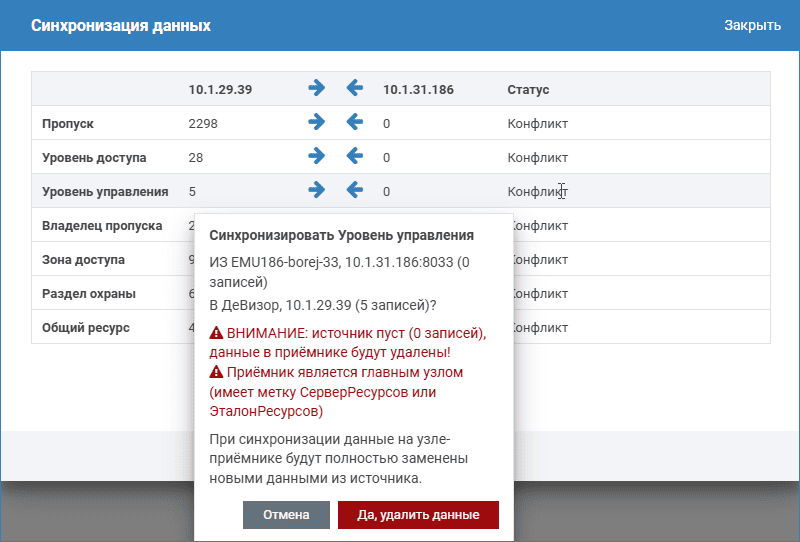Click right arrow in Уровень управления row
The height and width of the screenshot is (542, 800).
click(x=316, y=190)
